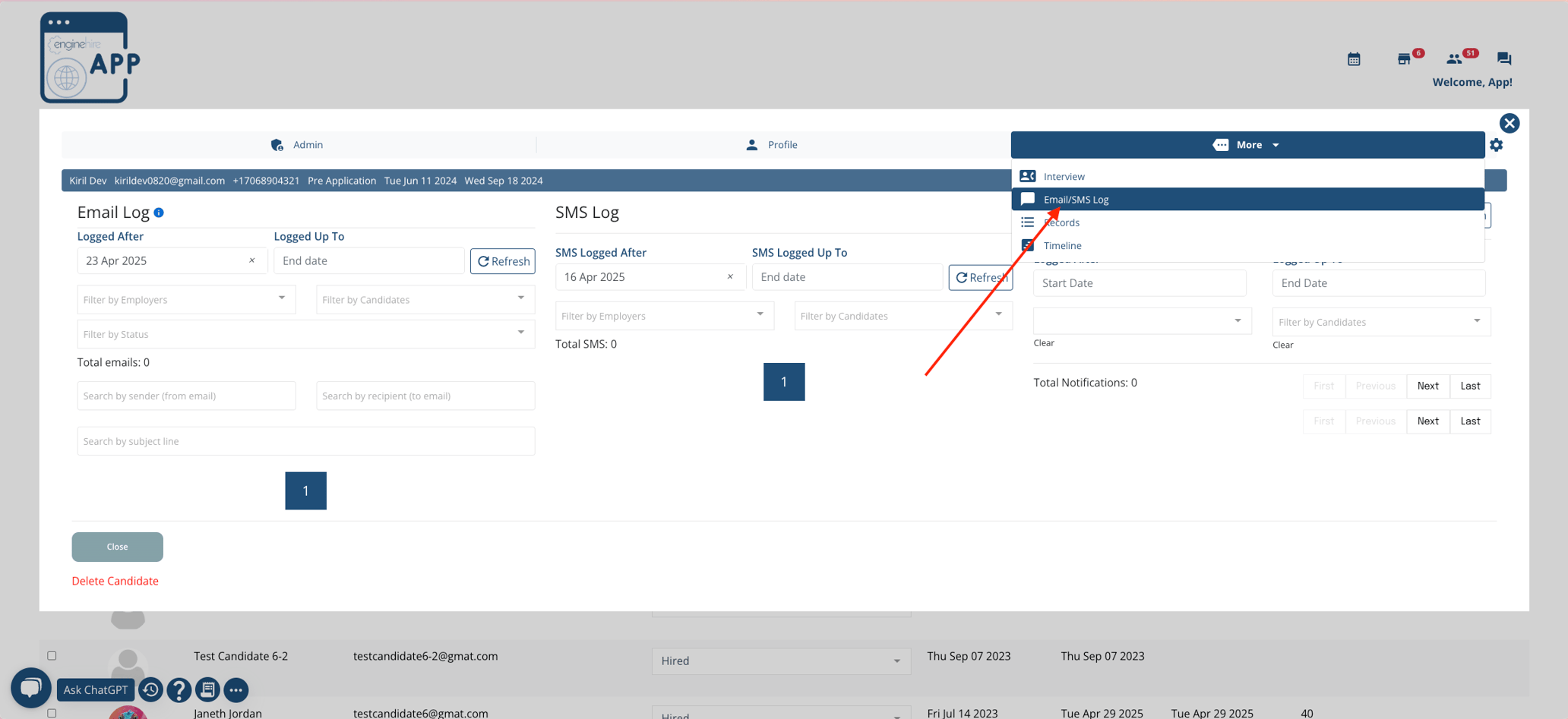This screenshot has height=719, width=1568.
Task: Open the calendar icon in the header
Action: pos(1353,58)
